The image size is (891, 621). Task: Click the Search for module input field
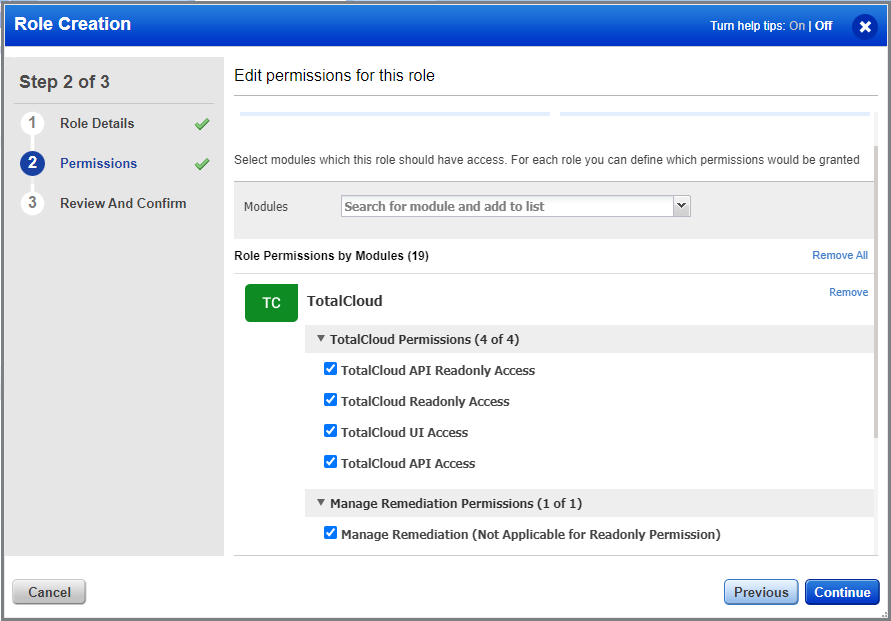[x=507, y=206]
